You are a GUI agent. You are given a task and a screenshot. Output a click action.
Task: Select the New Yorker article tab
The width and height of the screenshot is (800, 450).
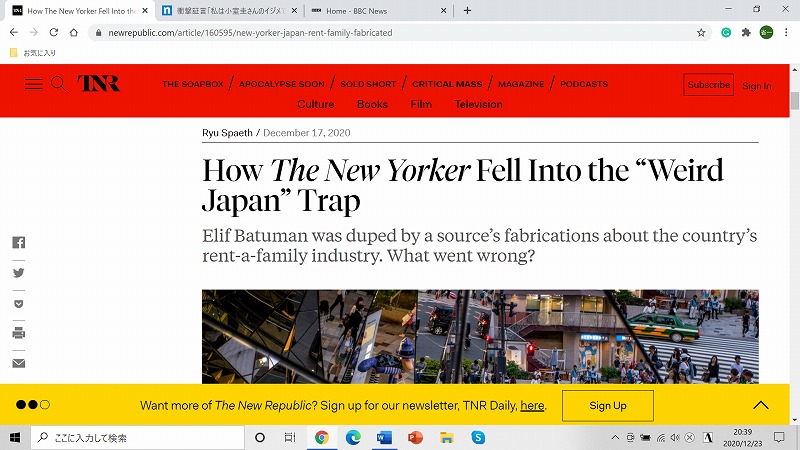coord(82,11)
